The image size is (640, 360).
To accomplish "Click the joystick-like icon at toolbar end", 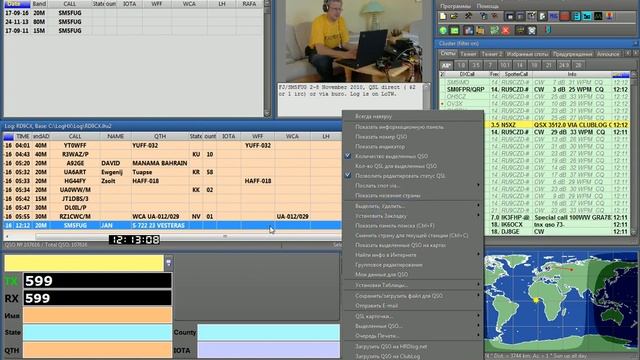I will tap(609, 17).
